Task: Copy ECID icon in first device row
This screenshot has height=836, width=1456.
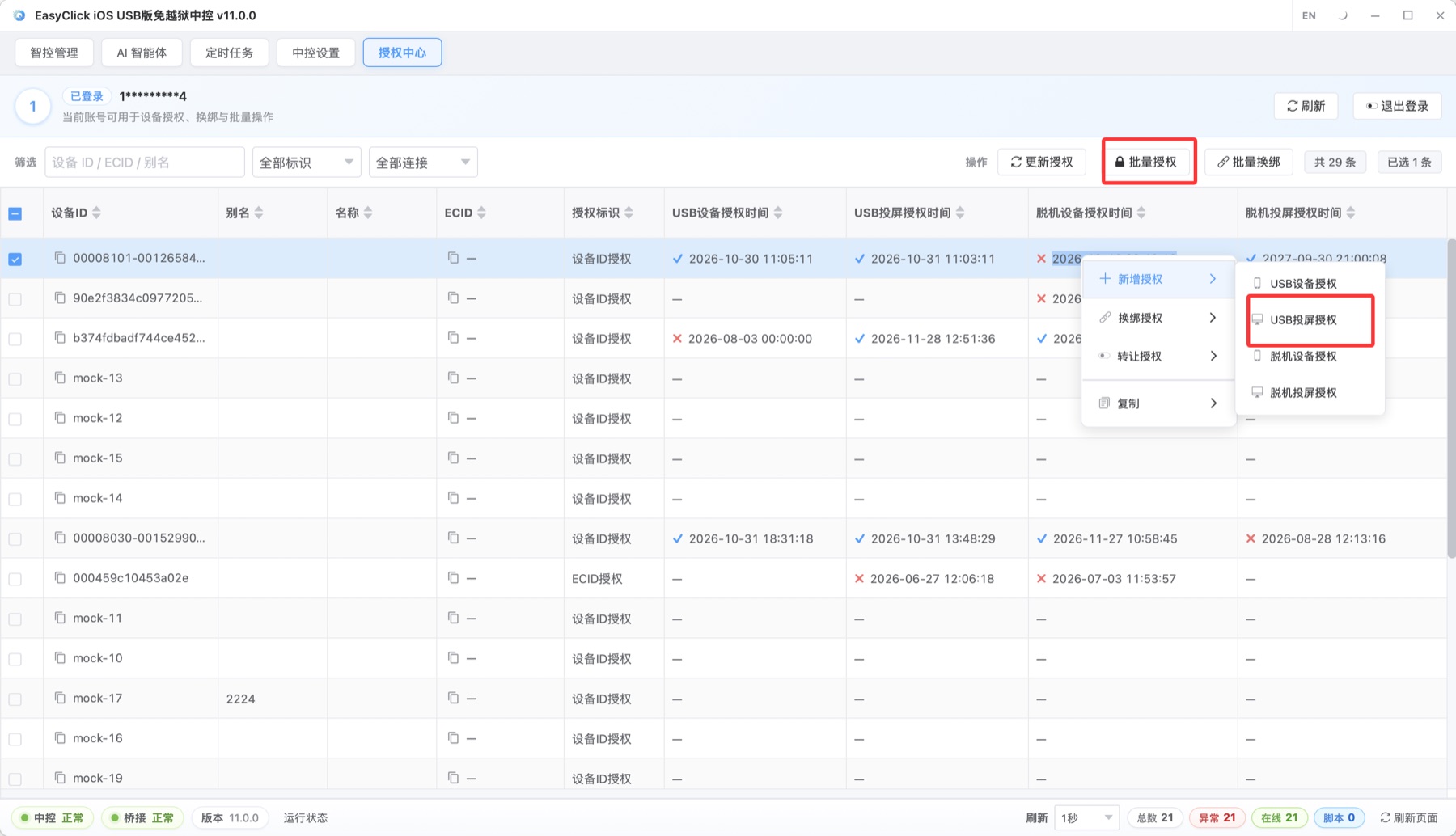Action: point(453,258)
